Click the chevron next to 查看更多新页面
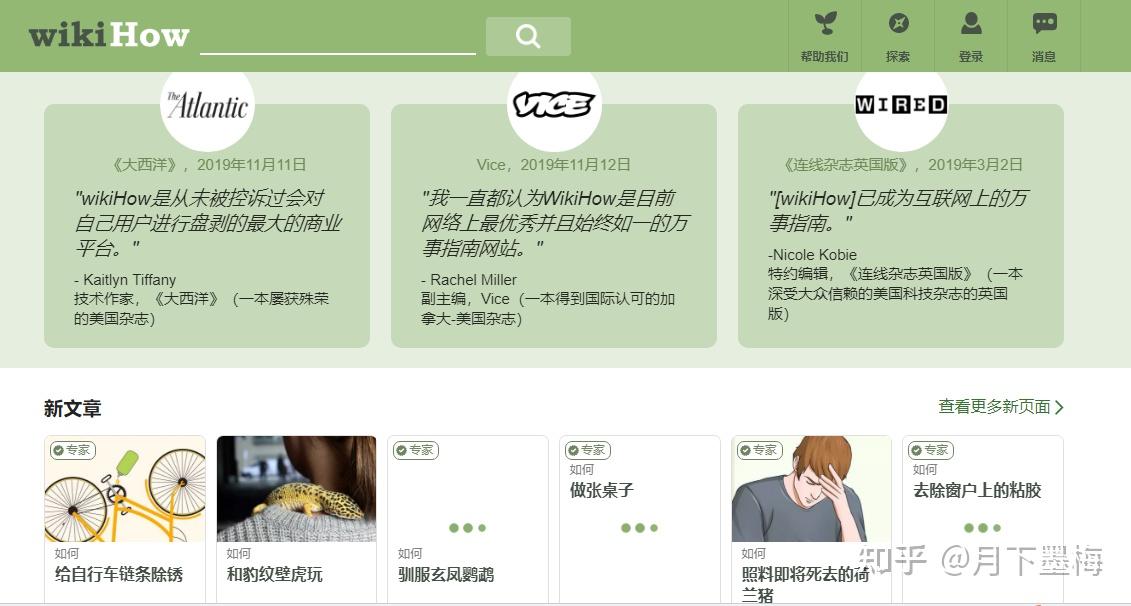Image resolution: width=1131 pixels, height=606 pixels. click(1059, 408)
